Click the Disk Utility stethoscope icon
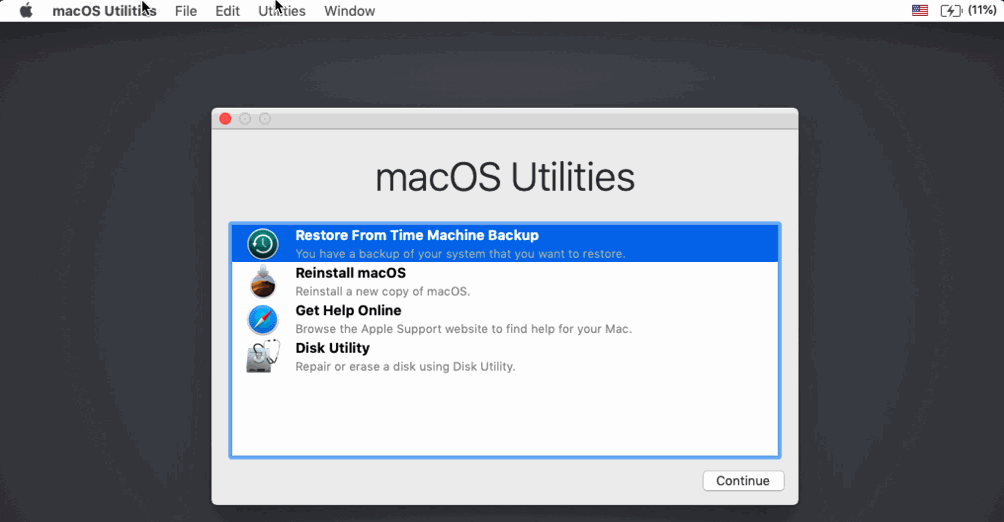Screen dimensions: 1004x522 (x=263, y=356)
